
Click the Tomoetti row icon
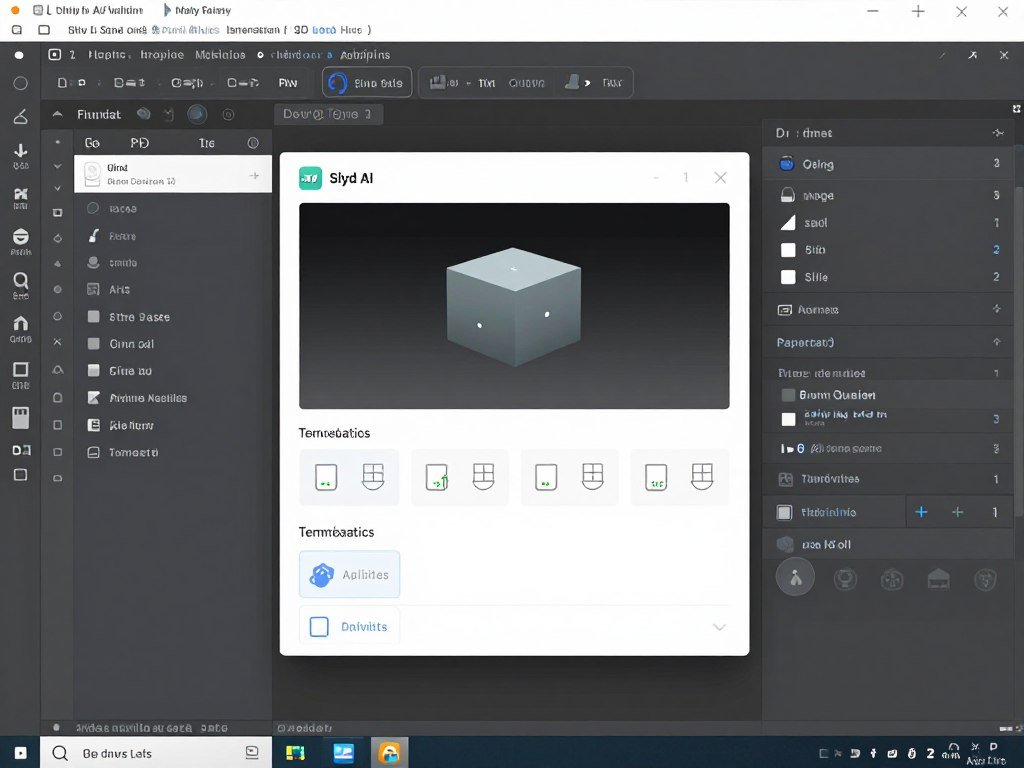(94, 452)
